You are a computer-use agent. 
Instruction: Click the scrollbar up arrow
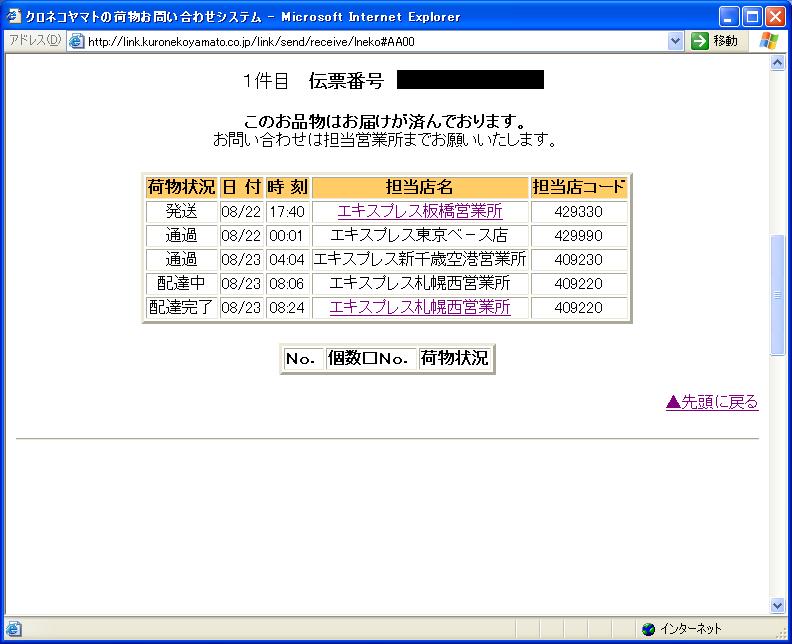[777, 63]
